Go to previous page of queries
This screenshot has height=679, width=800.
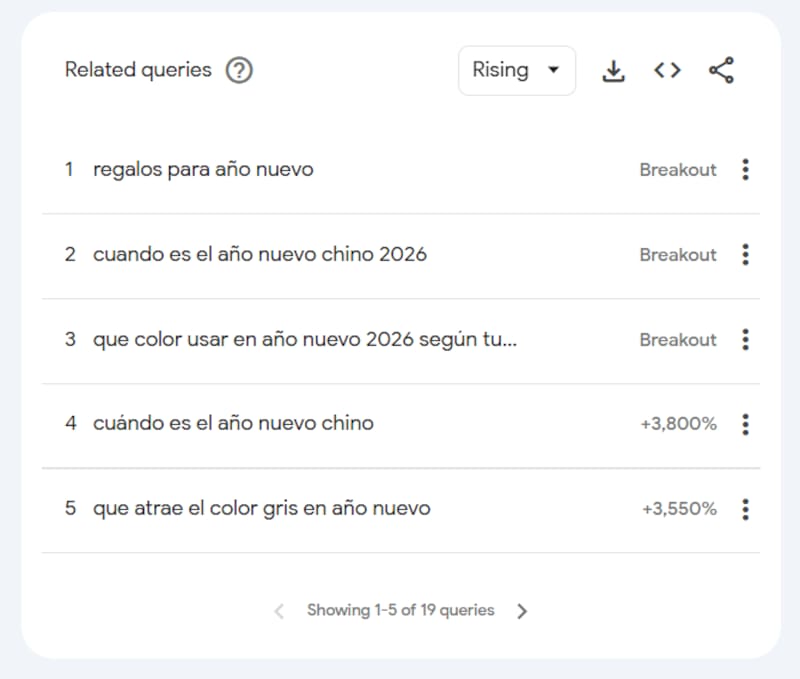coord(279,611)
